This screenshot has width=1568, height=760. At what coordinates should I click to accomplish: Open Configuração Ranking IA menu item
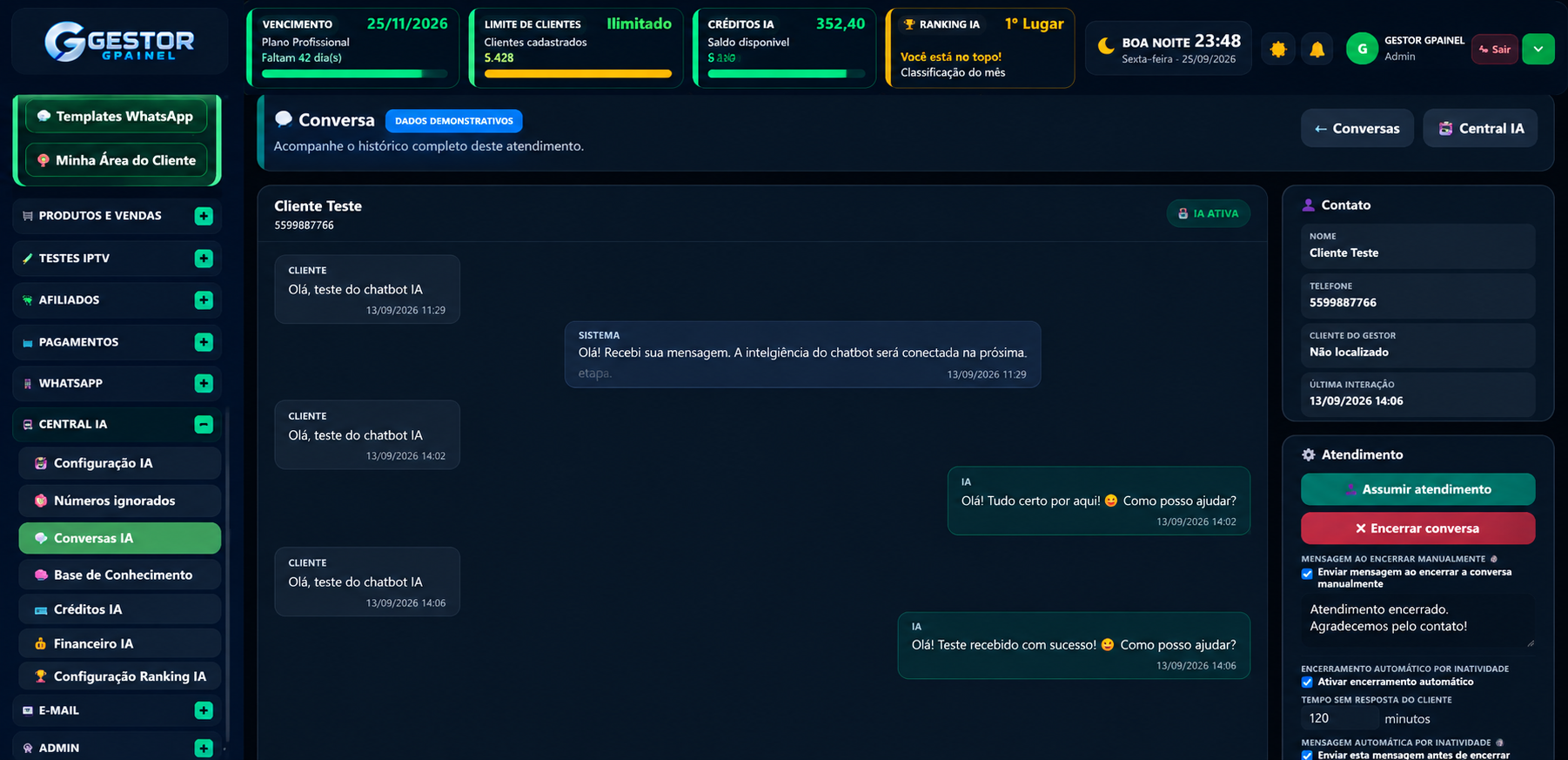pyautogui.click(x=119, y=676)
